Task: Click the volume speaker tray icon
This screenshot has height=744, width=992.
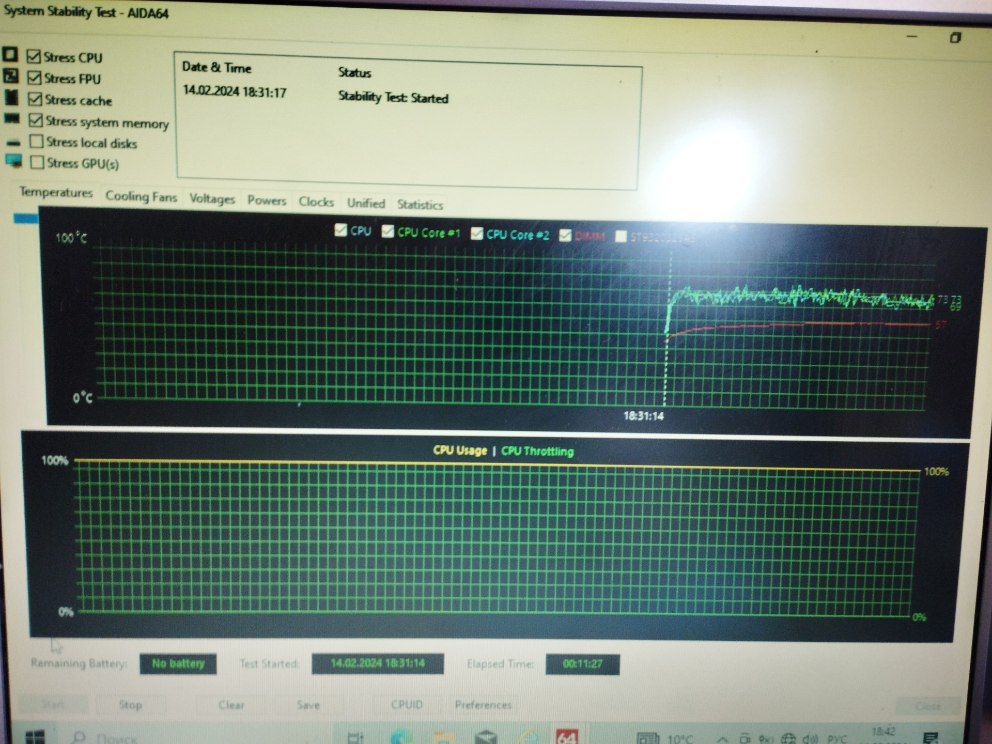Action: point(810,738)
